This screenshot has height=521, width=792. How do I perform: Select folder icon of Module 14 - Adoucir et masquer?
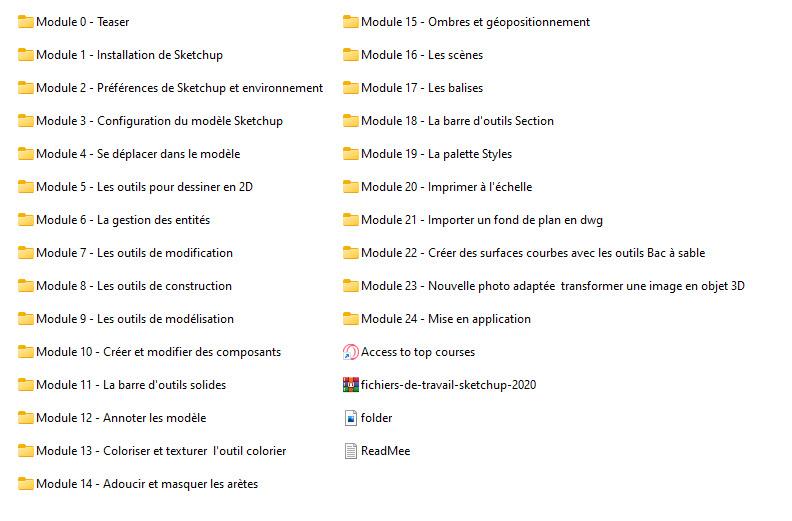coord(25,484)
